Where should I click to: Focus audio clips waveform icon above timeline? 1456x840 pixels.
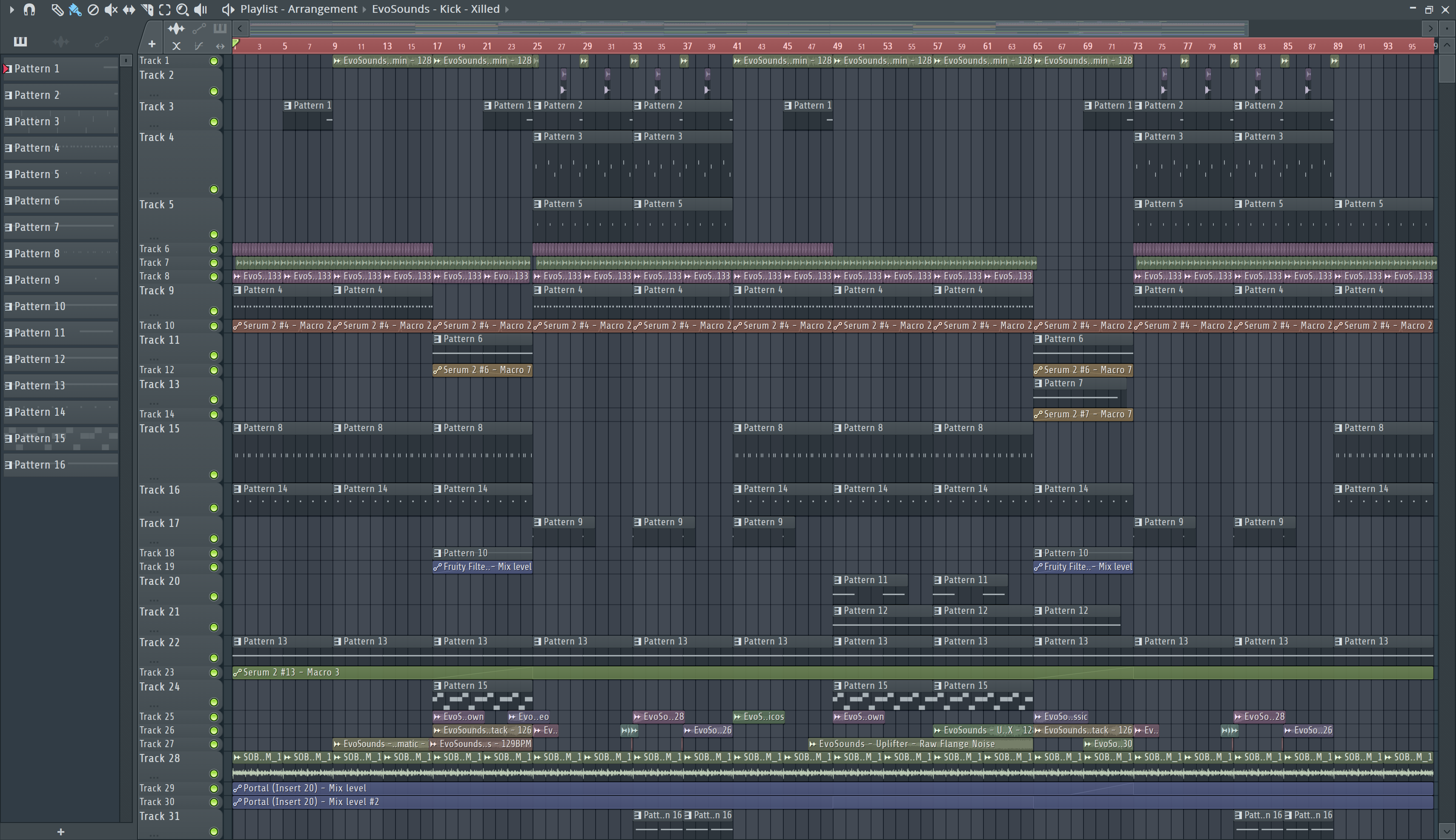[x=176, y=28]
